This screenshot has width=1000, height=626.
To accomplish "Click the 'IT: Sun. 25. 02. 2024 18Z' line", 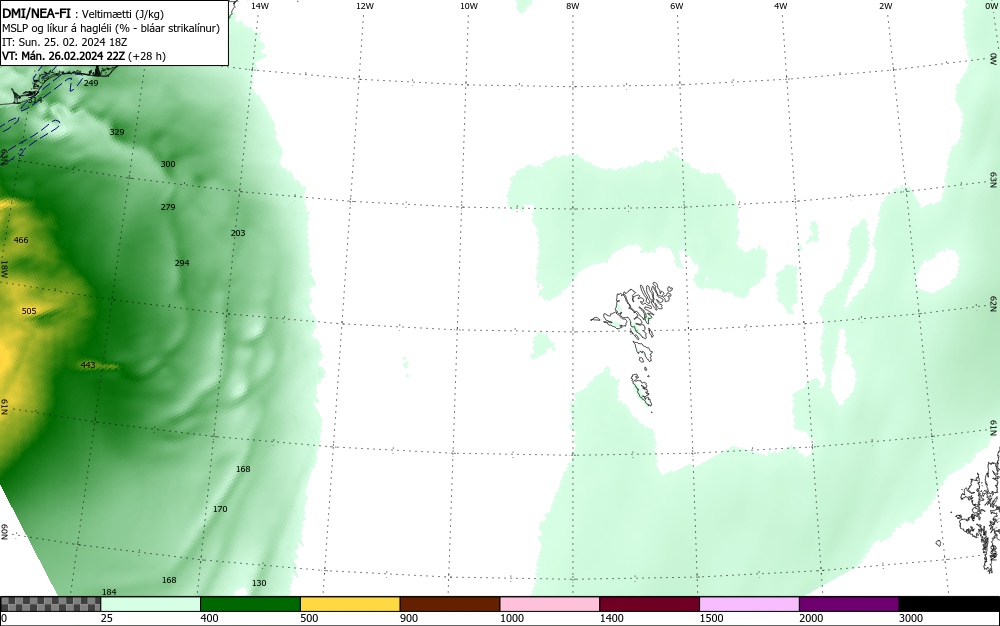I will click(x=64, y=42).
